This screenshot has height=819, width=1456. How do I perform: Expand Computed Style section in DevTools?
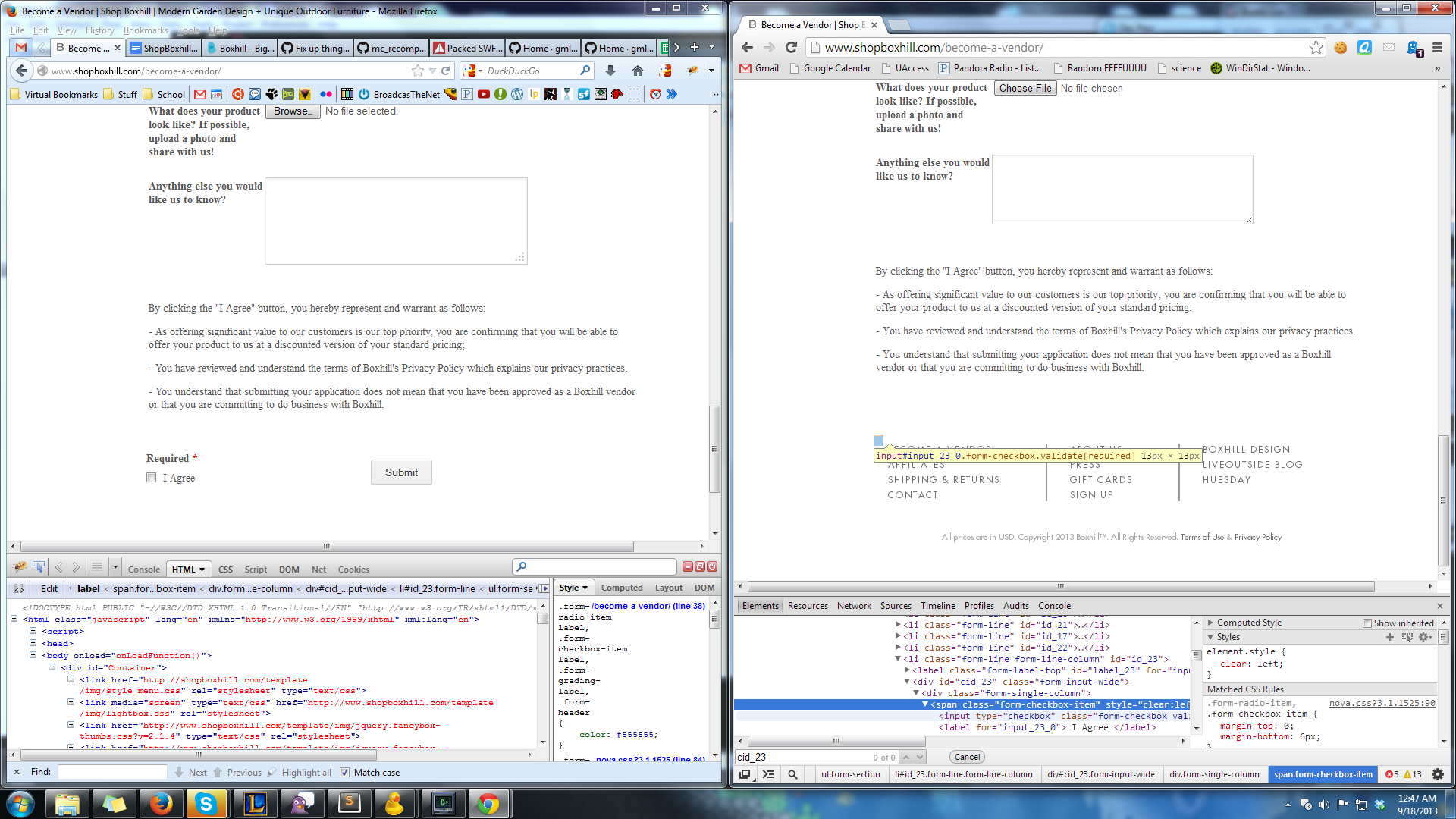pos(1211,623)
